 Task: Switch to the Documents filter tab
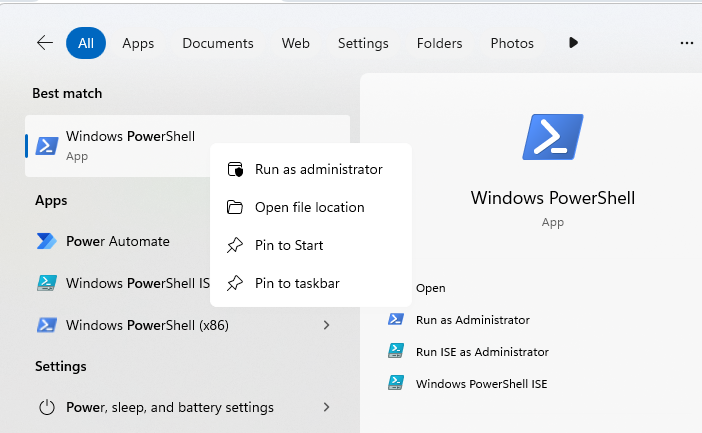click(218, 43)
